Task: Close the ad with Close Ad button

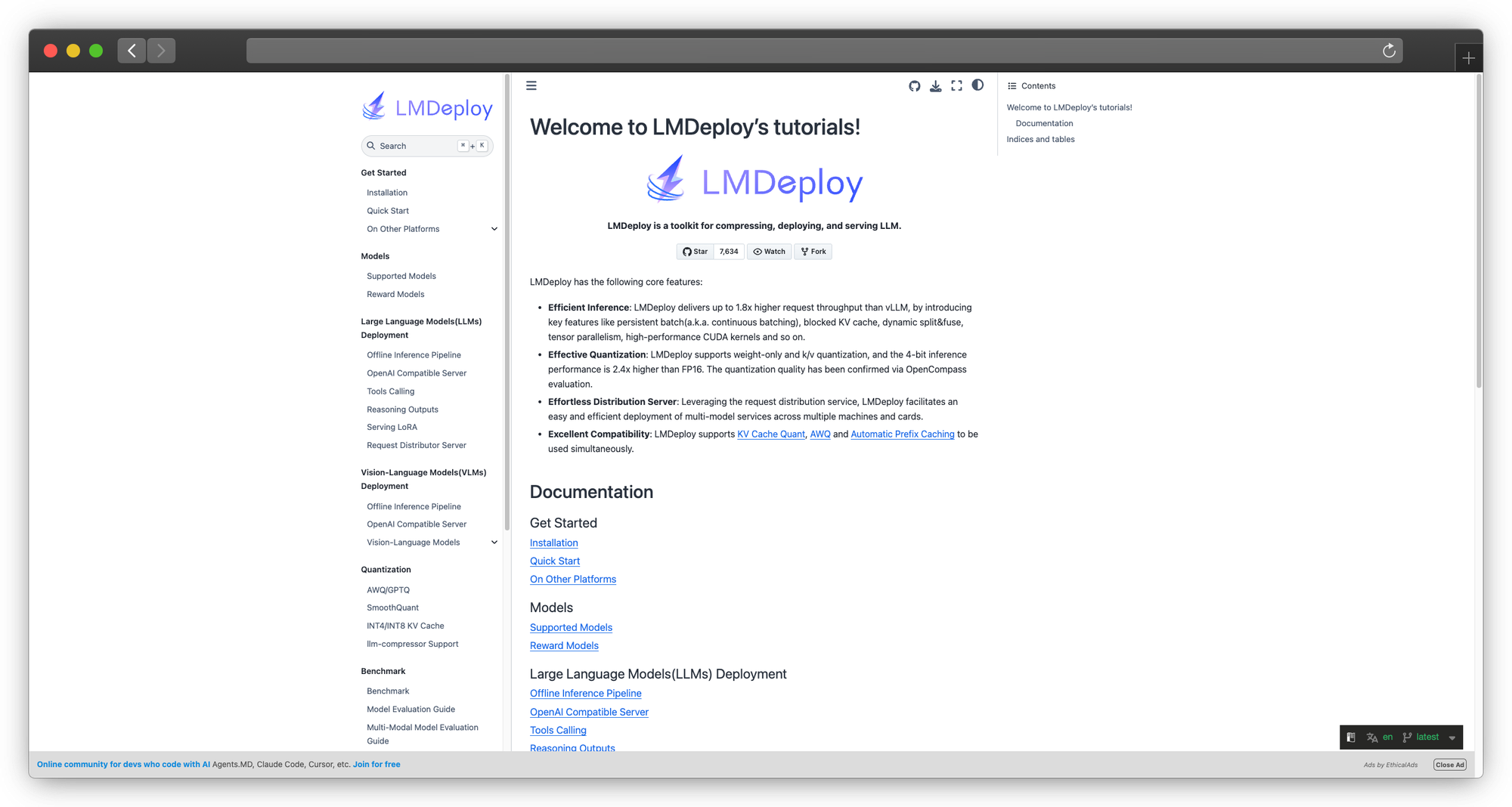Action: tap(1450, 765)
